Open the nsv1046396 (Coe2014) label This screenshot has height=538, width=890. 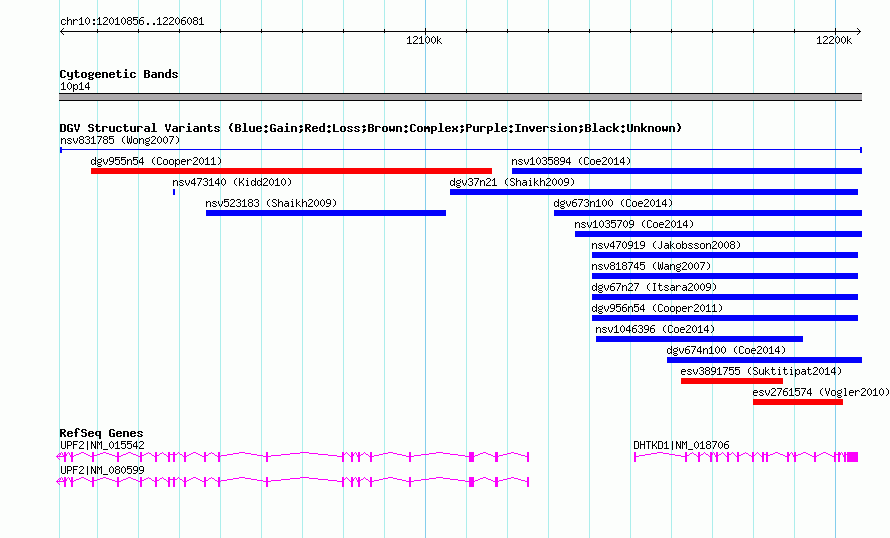pyautogui.click(x=655, y=329)
